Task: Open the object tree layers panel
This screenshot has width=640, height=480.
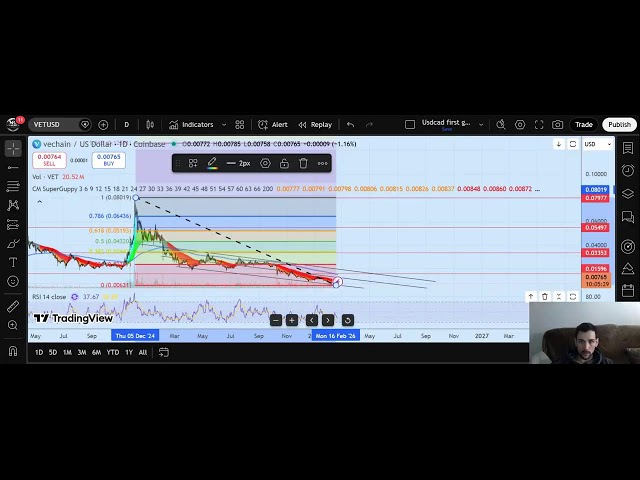Action: pos(628,193)
